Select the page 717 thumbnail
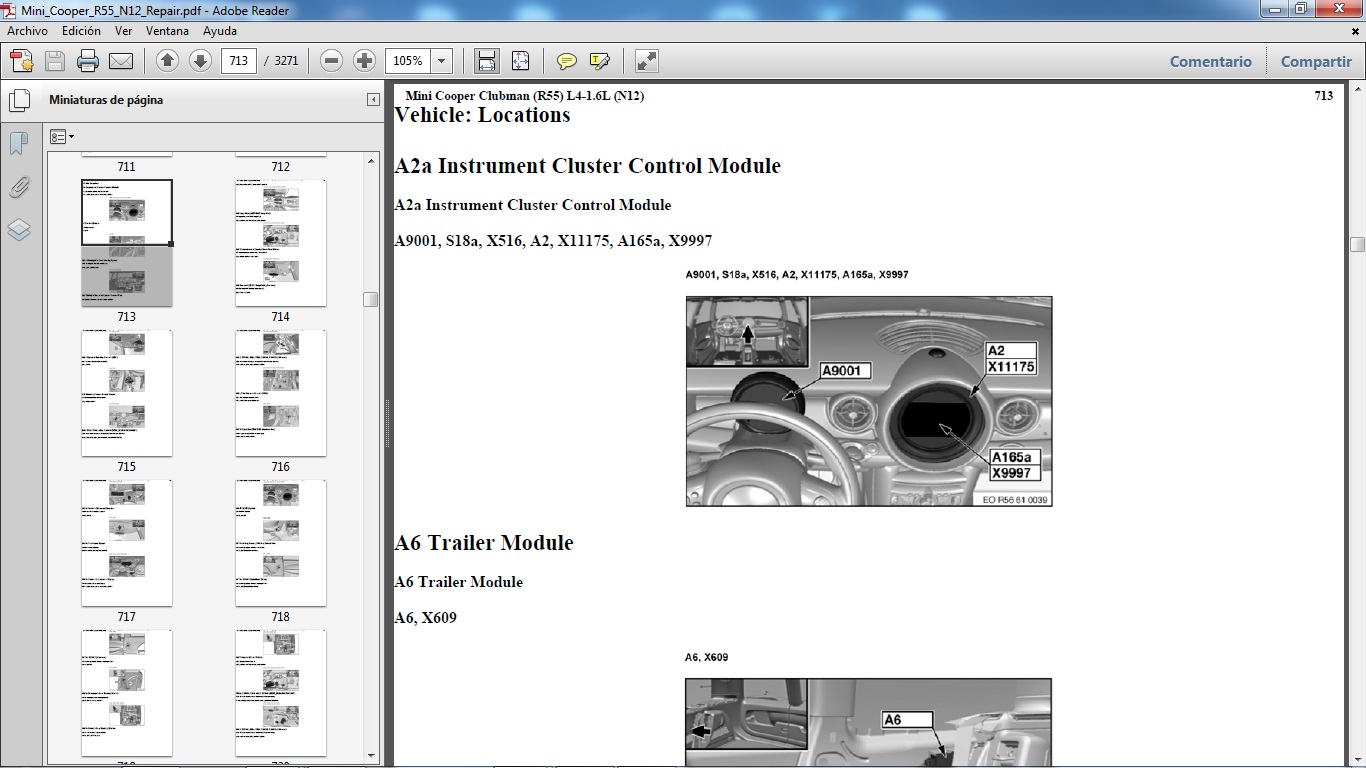This screenshot has width=1366, height=768. pos(127,543)
